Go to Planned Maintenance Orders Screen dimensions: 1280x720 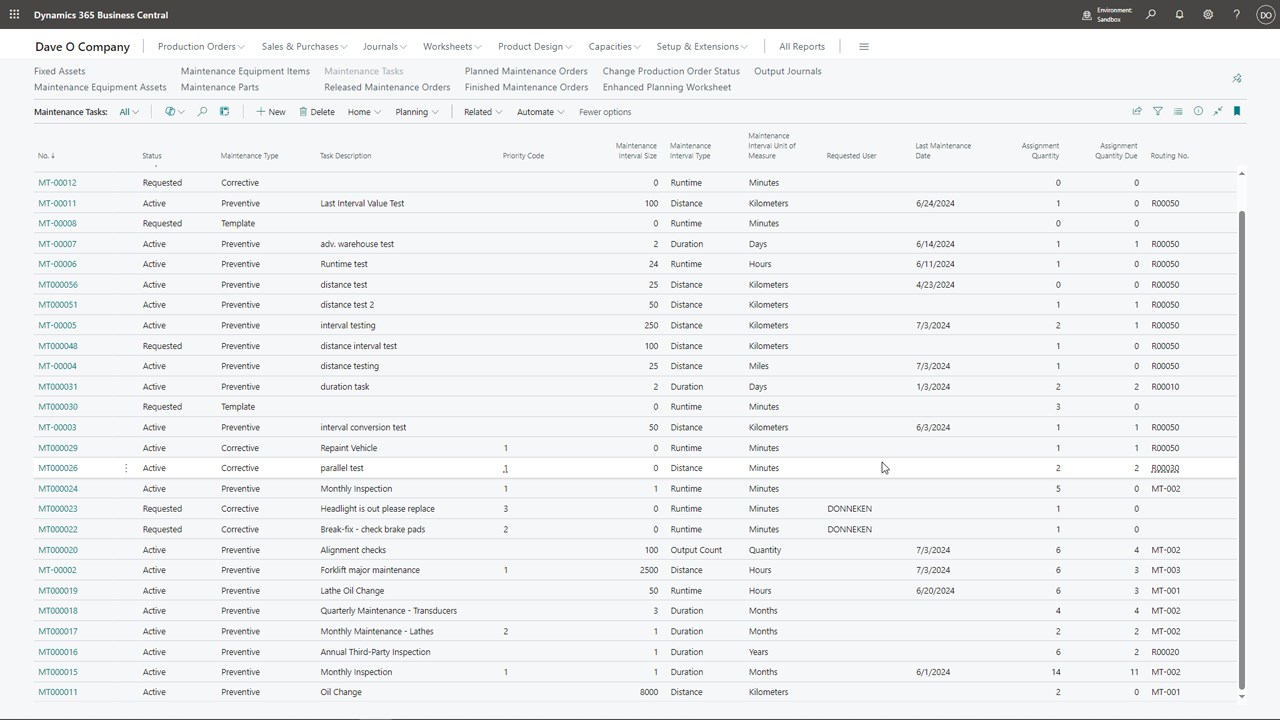point(526,71)
